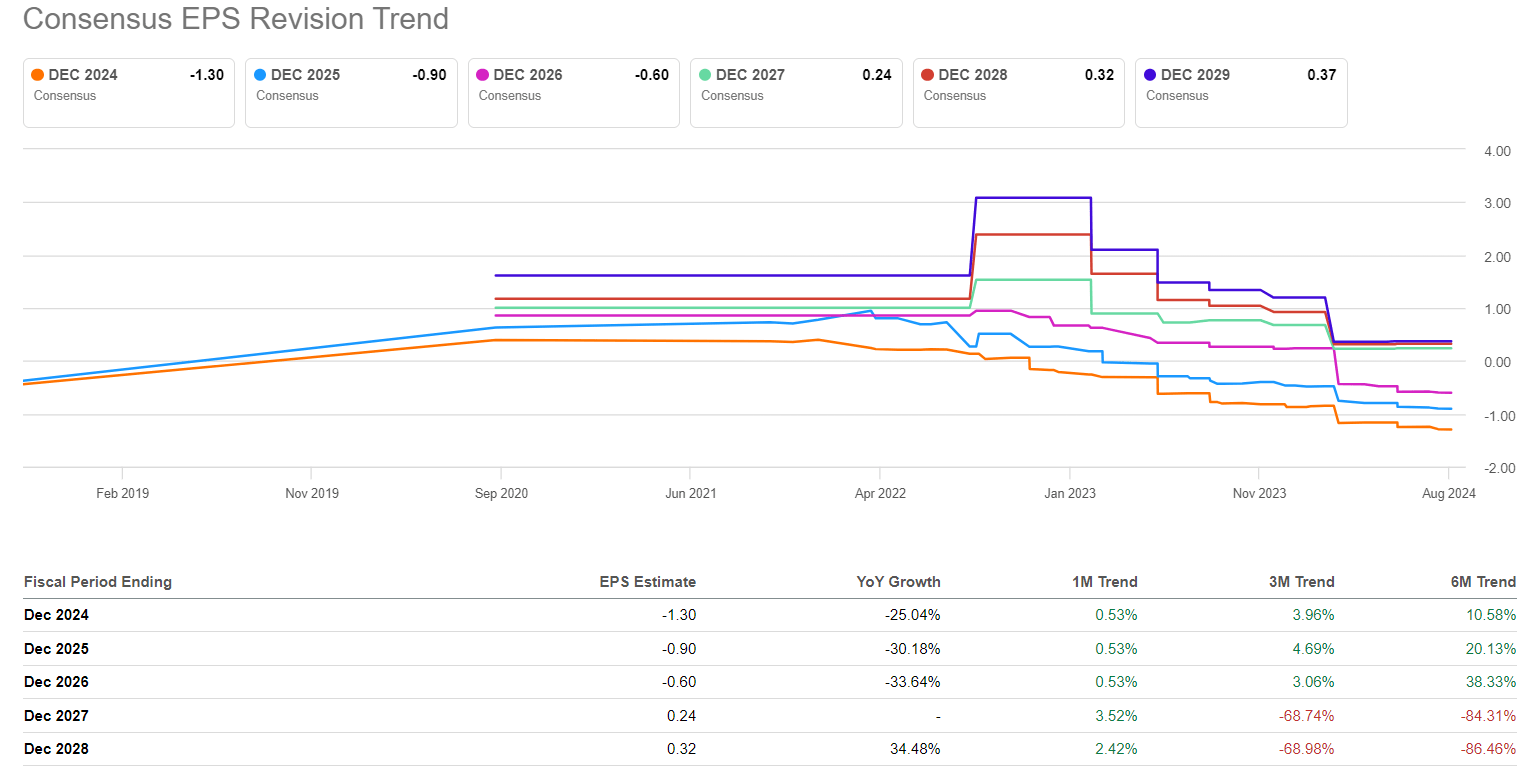Toggle the DEC 2029 consensus card
1531x771 pixels.
pyautogui.click(x=1241, y=92)
